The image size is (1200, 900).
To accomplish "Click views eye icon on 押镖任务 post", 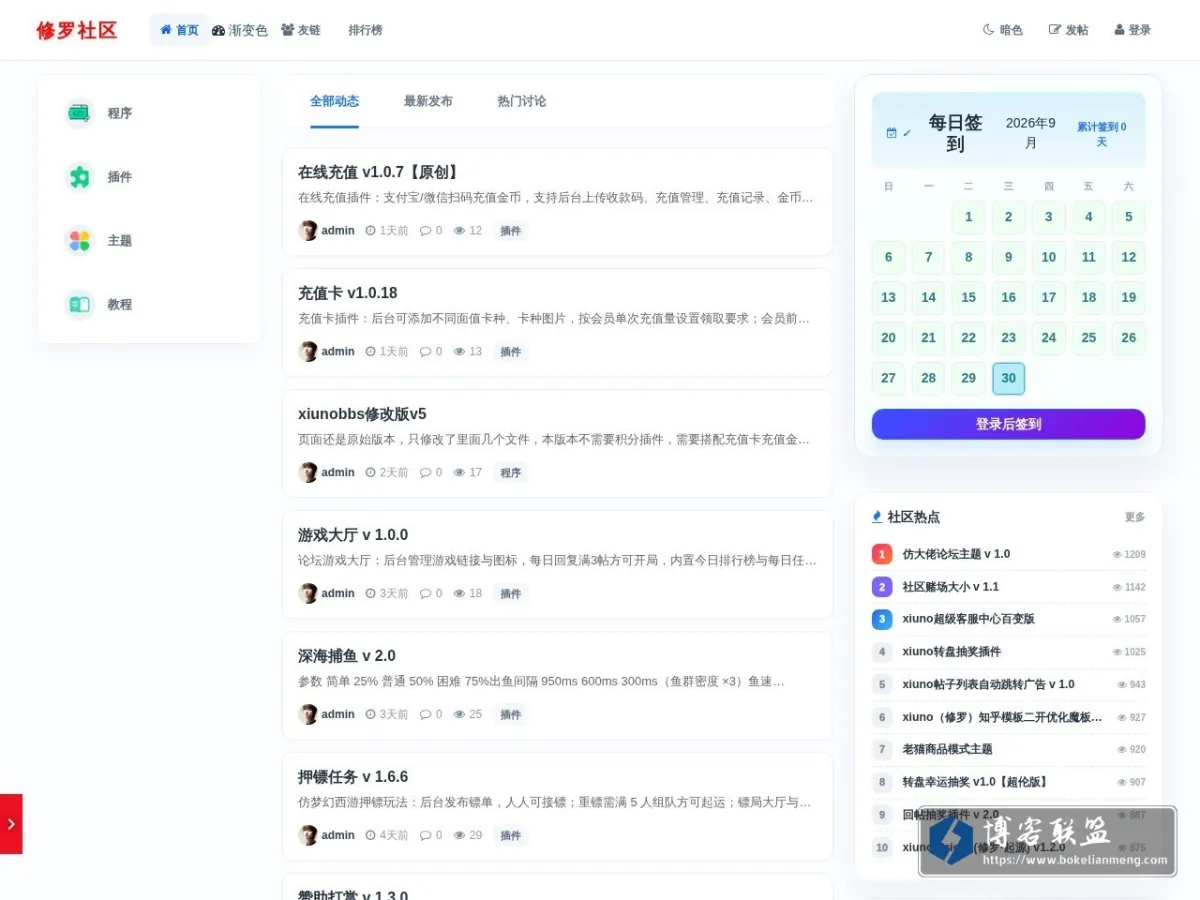I will [459, 836].
